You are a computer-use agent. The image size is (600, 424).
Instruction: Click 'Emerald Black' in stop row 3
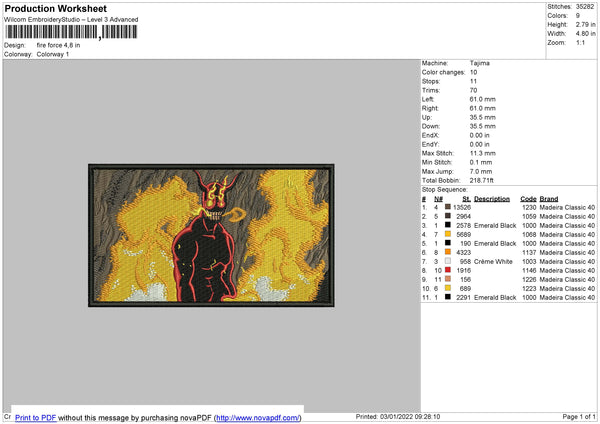click(x=495, y=225)
